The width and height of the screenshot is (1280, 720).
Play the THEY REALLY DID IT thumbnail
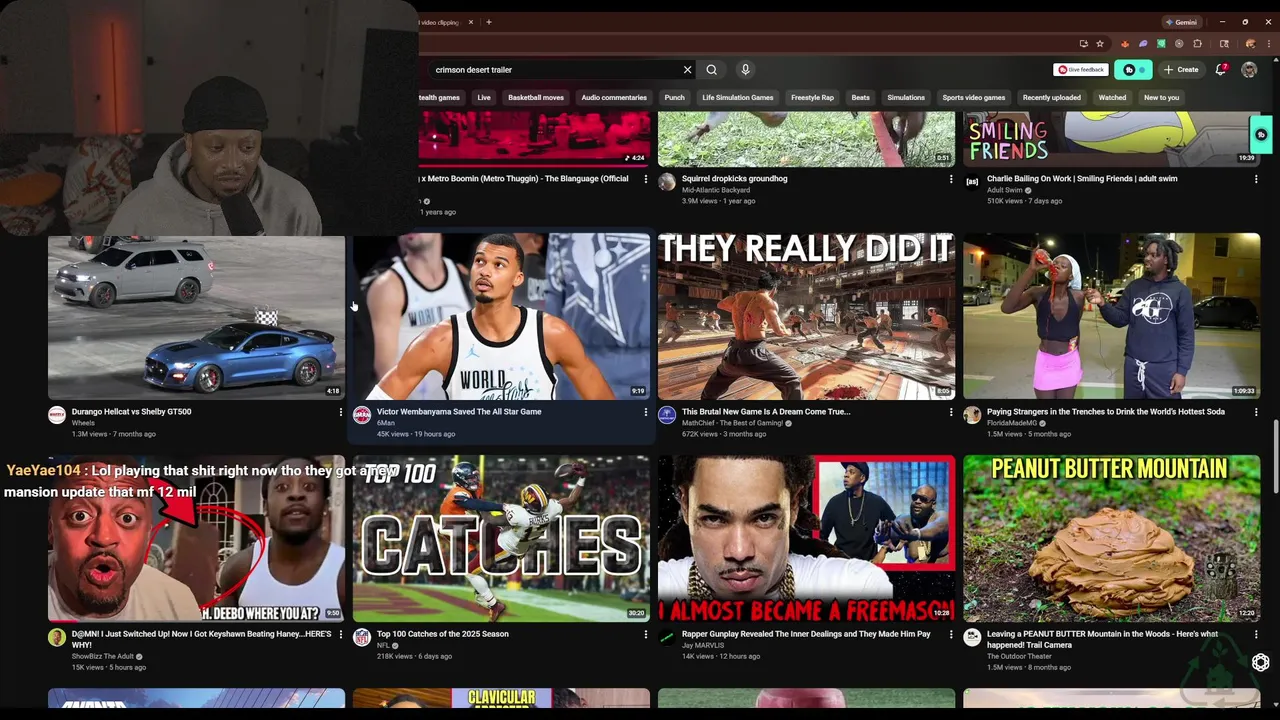pyautogui.click(x=806, y=316)
